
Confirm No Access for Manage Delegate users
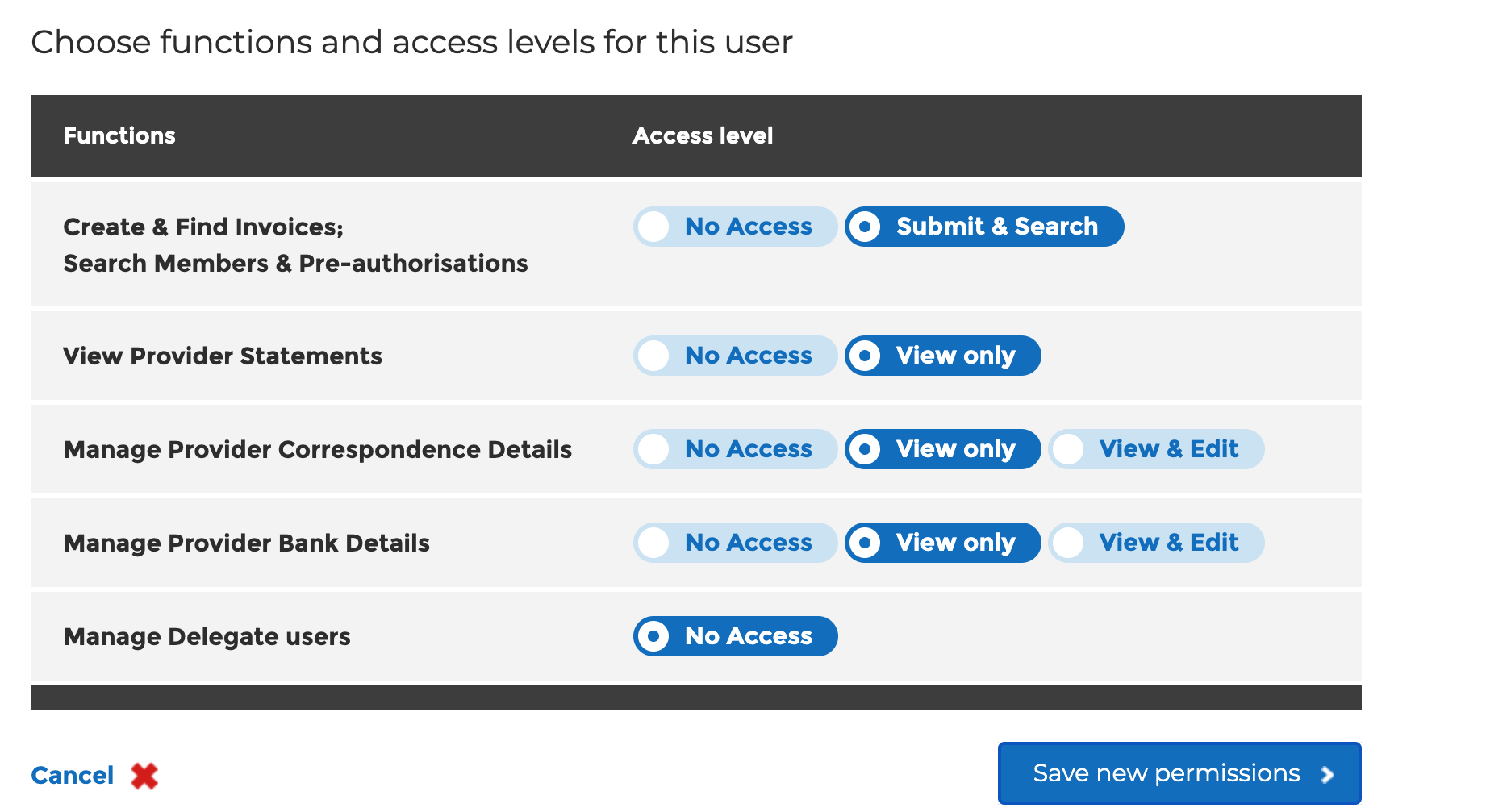(735, 636)
